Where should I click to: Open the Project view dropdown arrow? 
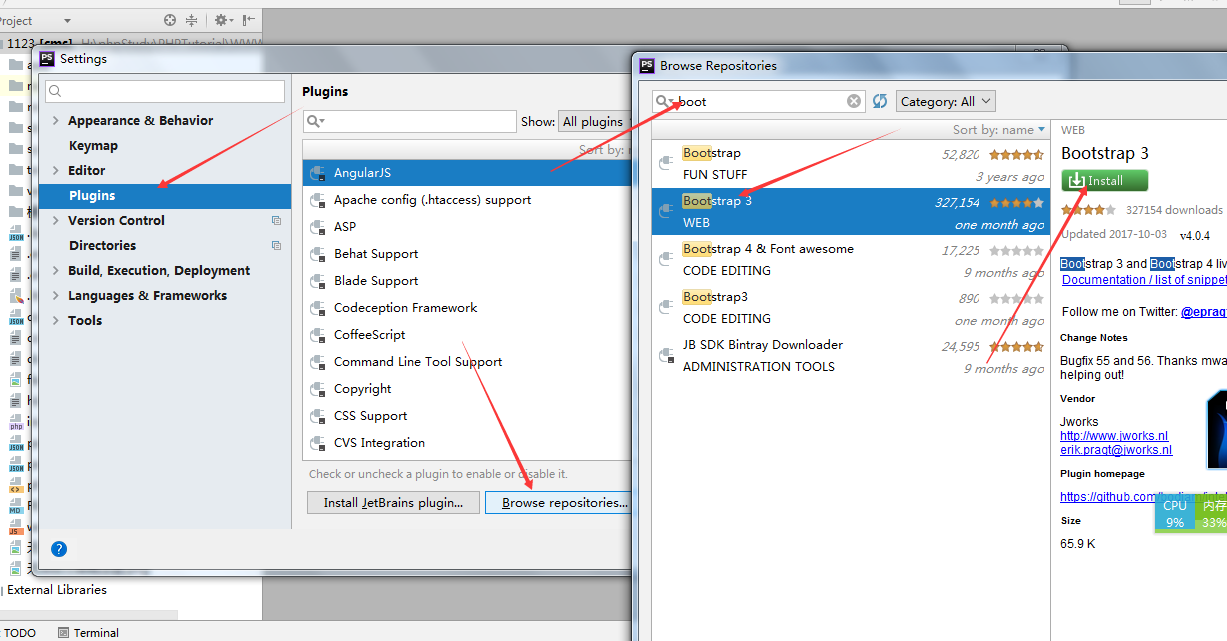tap(67, 21)
